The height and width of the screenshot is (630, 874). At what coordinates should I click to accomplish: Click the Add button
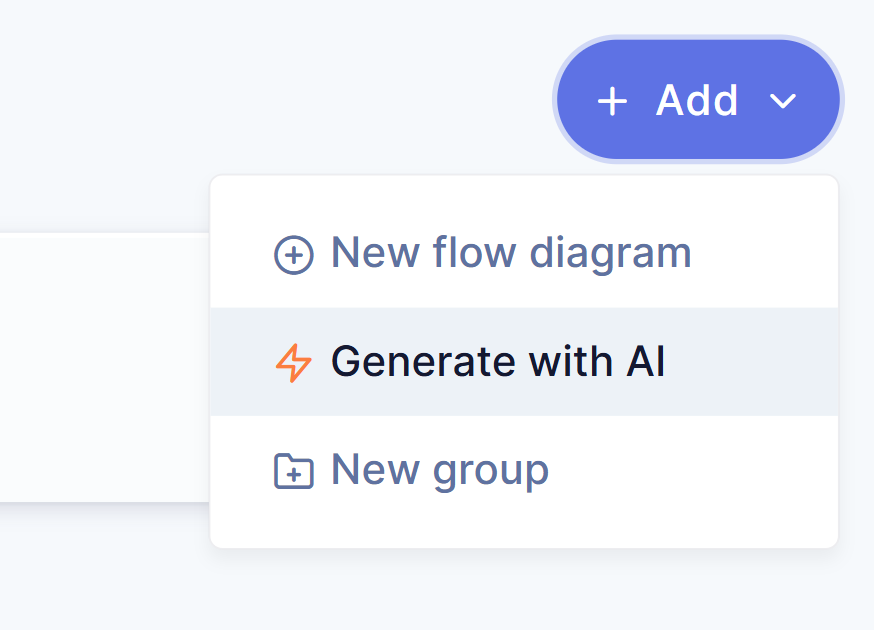pyautogui.click(x=697, y=100)
